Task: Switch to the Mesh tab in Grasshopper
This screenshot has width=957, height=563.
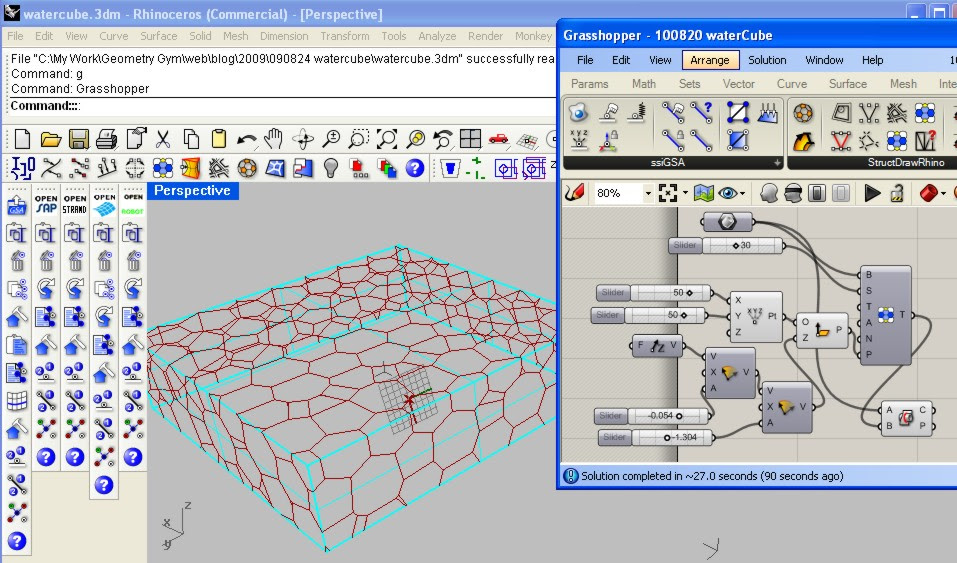Action: 903,84
